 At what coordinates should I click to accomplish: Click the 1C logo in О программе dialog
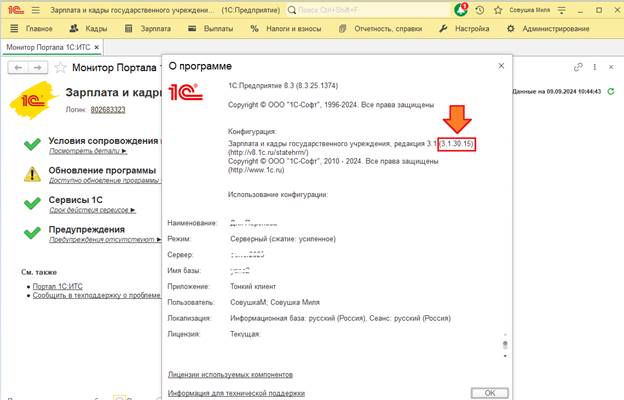(x=185, y=92)
